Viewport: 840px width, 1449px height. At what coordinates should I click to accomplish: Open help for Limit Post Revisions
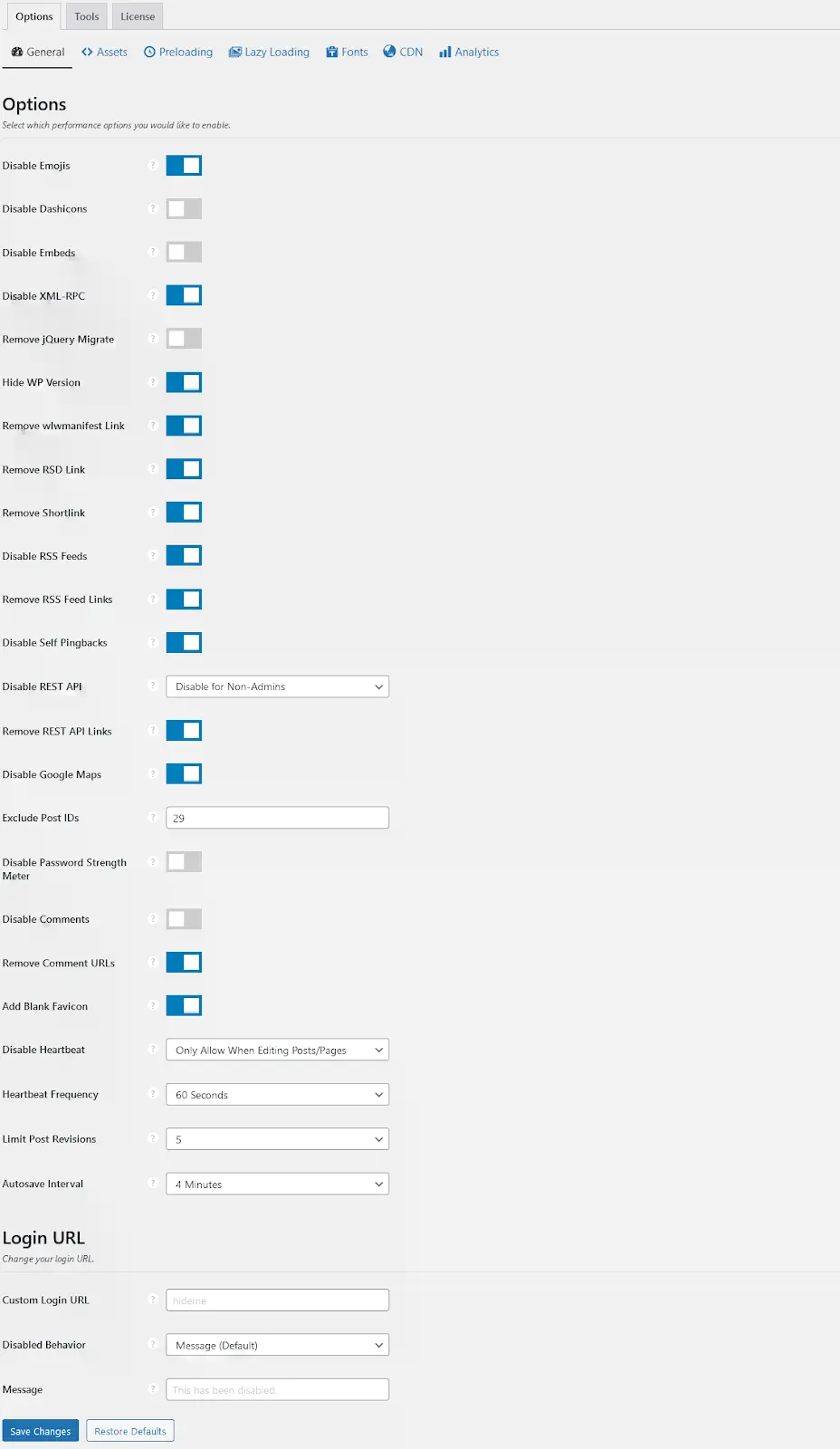(x=152, y=1138)
